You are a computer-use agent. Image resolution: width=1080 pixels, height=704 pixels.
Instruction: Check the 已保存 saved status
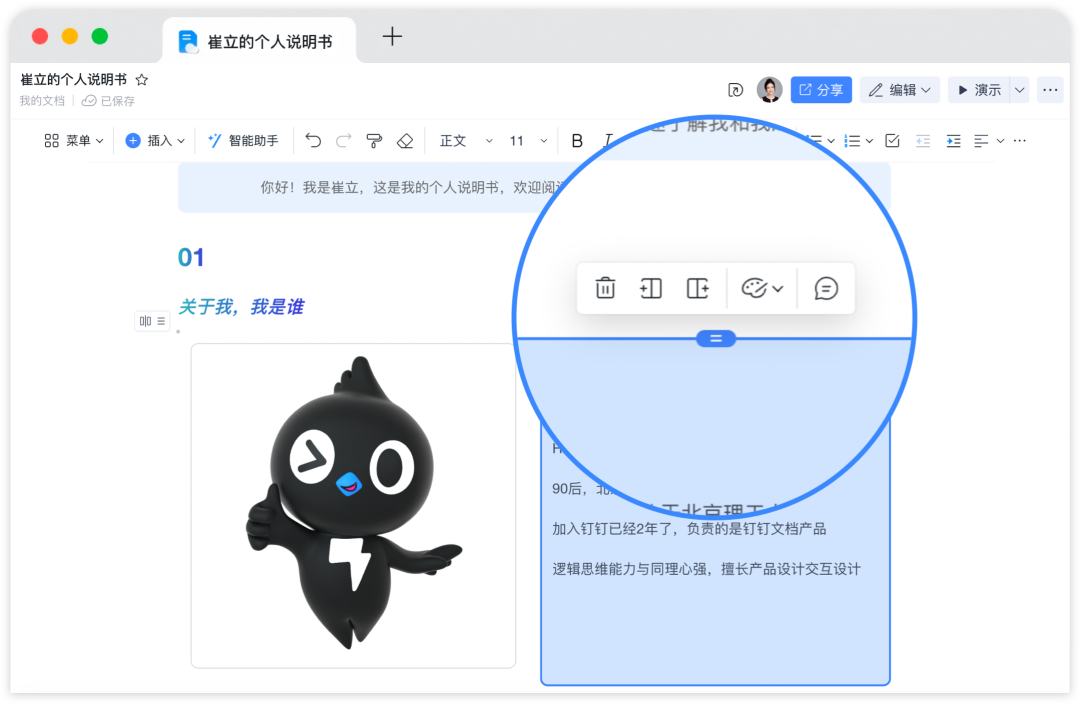coord(108,101)
